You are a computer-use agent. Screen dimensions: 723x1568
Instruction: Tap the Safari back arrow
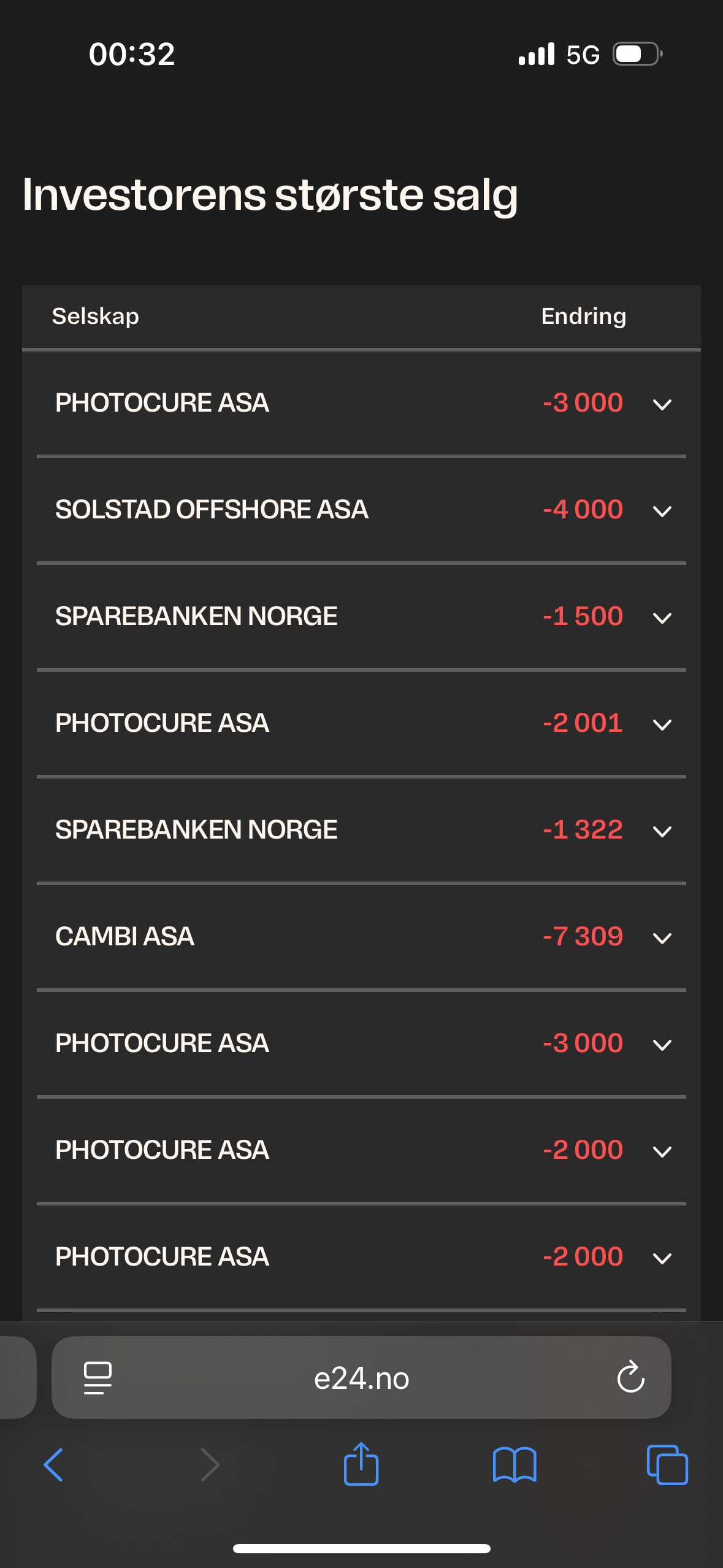click(53, 1464)
